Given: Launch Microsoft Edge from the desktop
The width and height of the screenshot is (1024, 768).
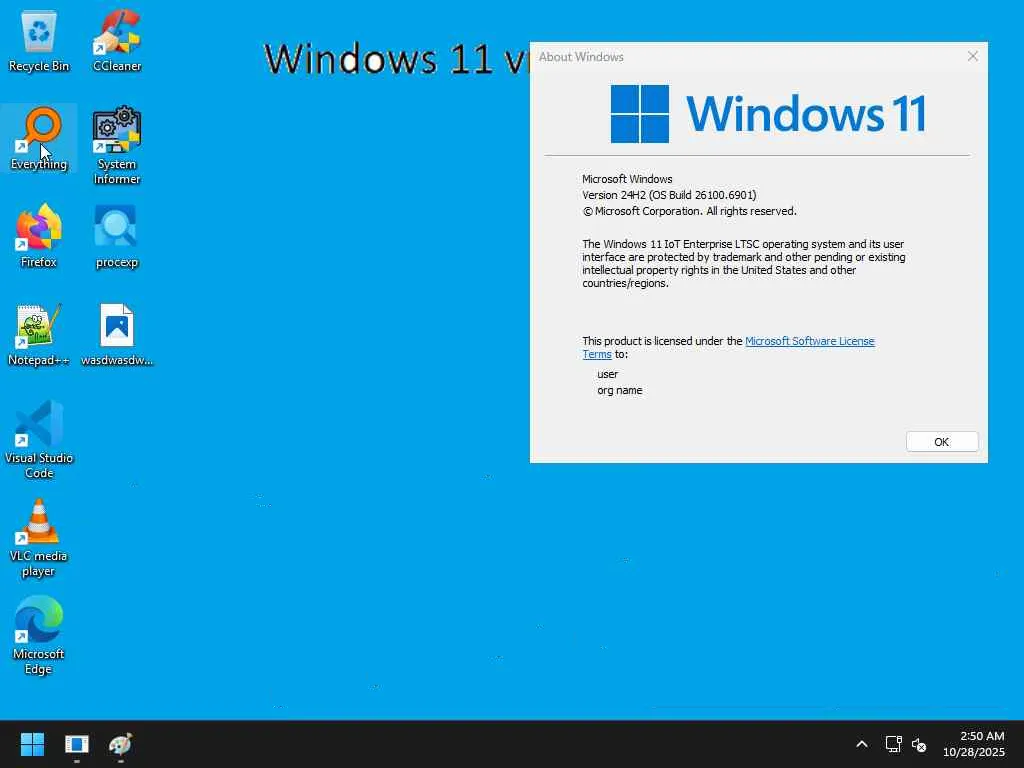Looking at the screenshot, I should 39,635.
